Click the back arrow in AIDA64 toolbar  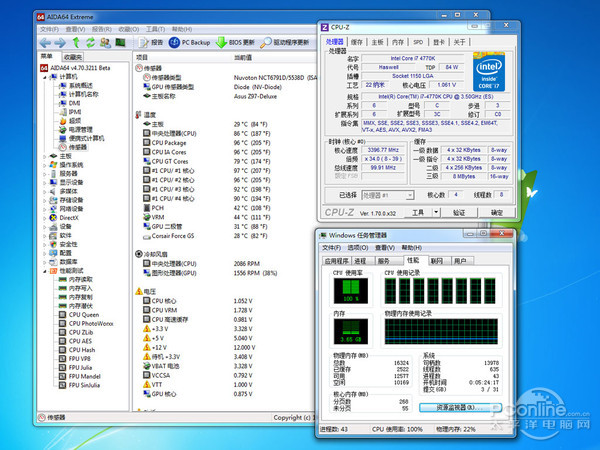click(43, 43)
